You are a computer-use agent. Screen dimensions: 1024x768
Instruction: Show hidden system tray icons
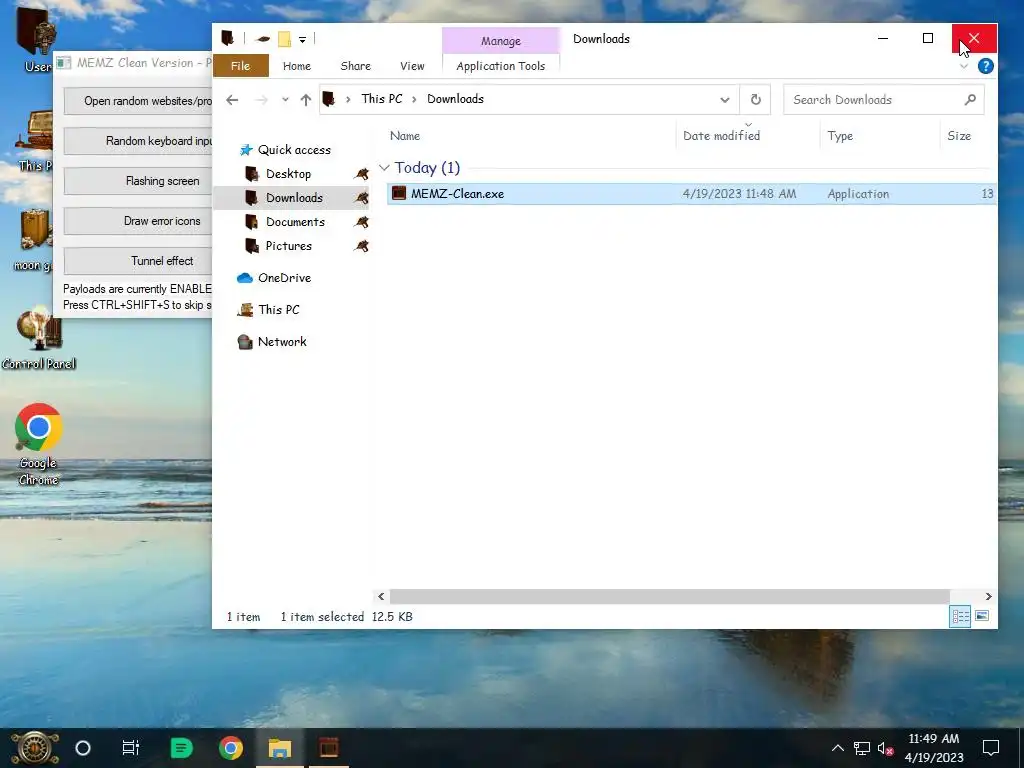(x=838, y=748)
